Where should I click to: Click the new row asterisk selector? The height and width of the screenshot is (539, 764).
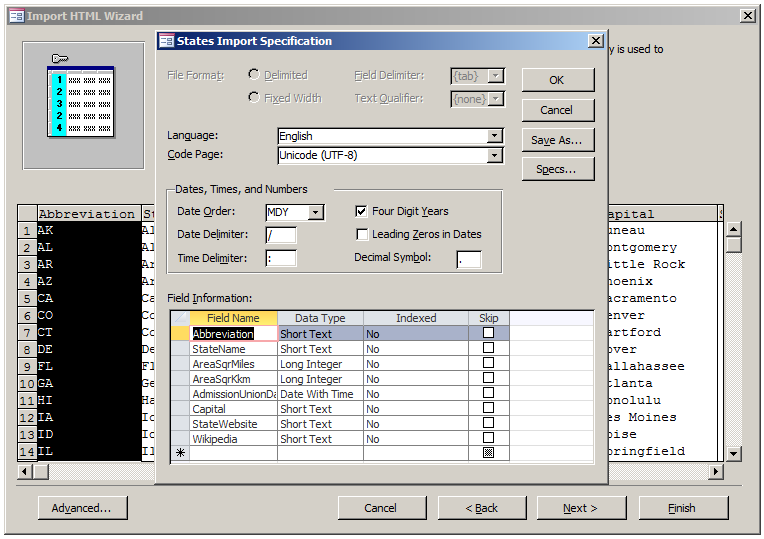180,453
